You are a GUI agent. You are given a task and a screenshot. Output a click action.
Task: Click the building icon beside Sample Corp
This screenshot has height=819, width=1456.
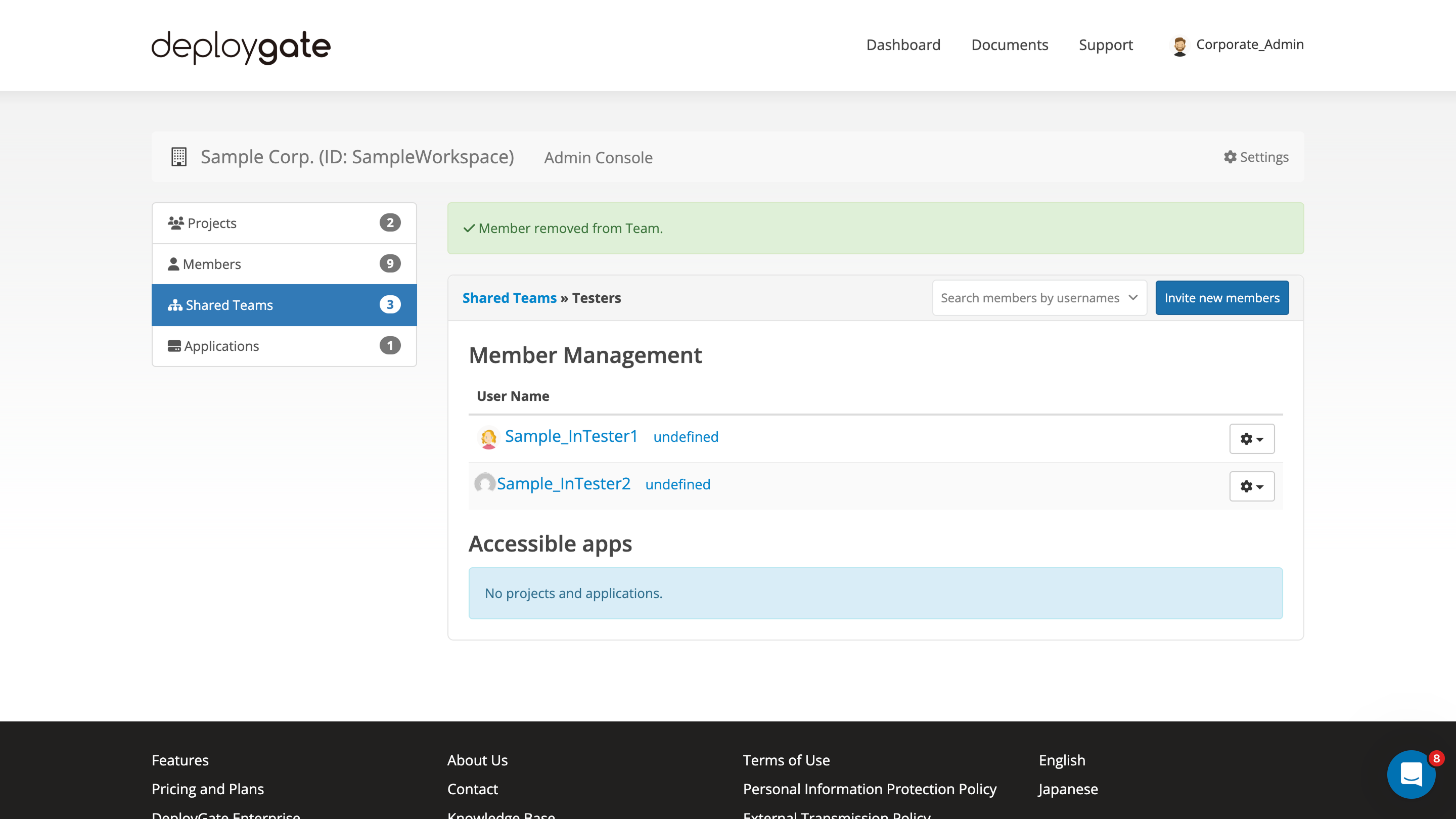178,157
